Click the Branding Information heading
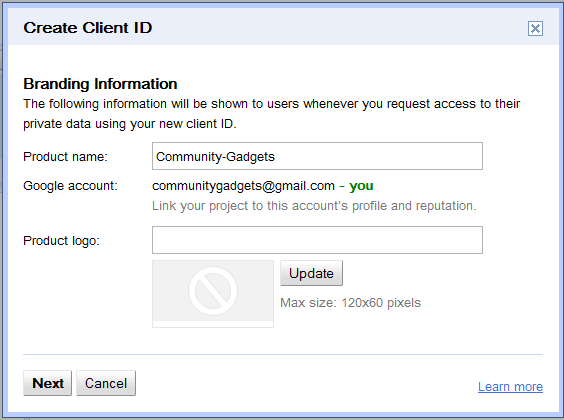Image resolution: width=564 pixels, height=420 pixels. coord(100,84)
